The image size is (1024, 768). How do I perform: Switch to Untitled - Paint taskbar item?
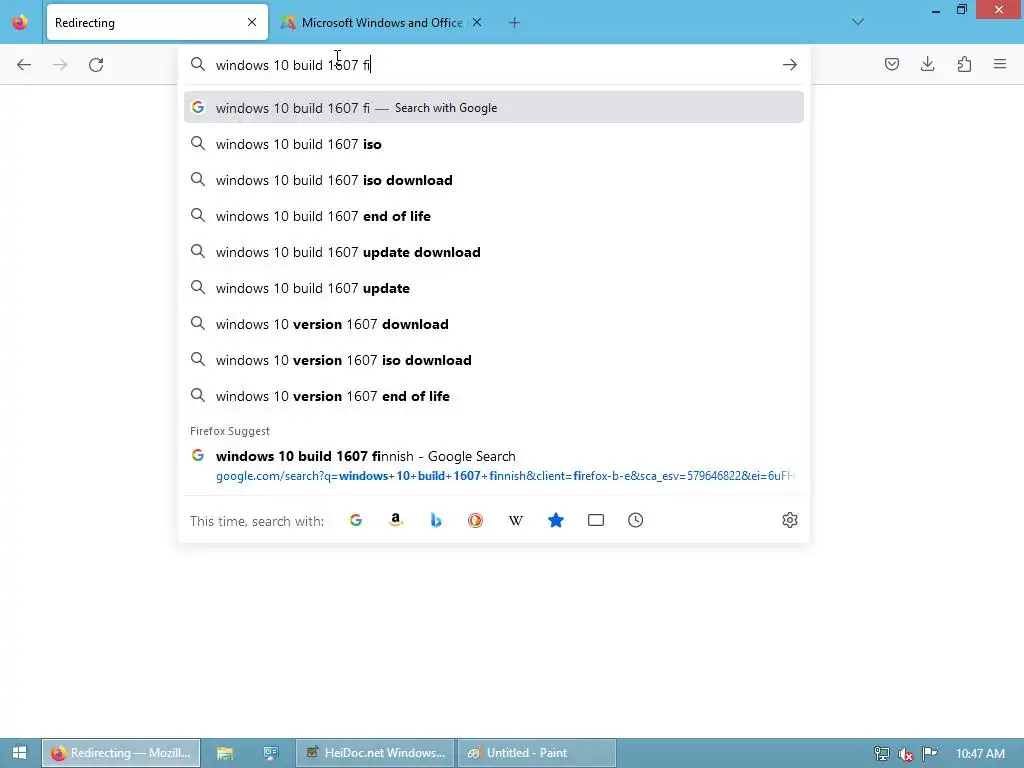pyautogui.click(x=537, y=753)
